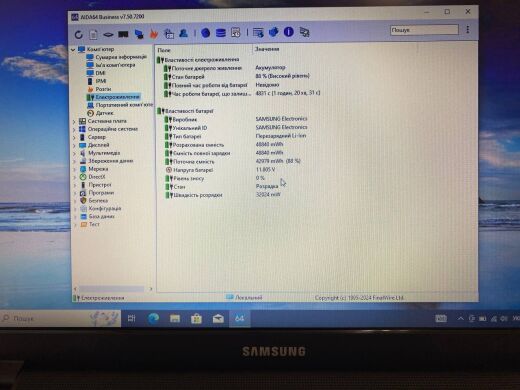Launch the disk benchmark drive icon
The height and width of the screenshot is (390, 520).
pos(108,34)
